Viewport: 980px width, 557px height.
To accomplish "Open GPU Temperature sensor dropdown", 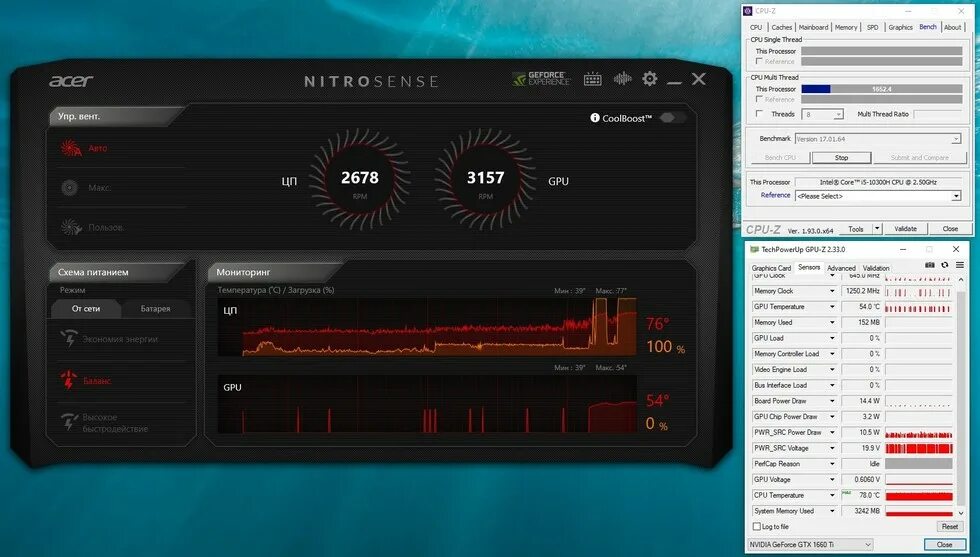I will [832, 307].
